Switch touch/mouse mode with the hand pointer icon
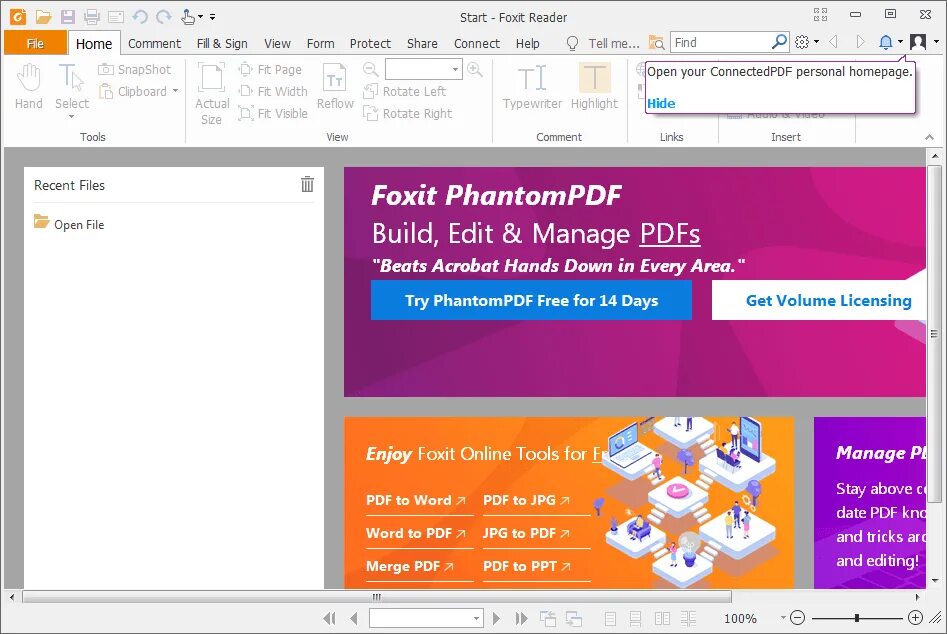The height and width of the screenshot is (634, 947). 188,16
